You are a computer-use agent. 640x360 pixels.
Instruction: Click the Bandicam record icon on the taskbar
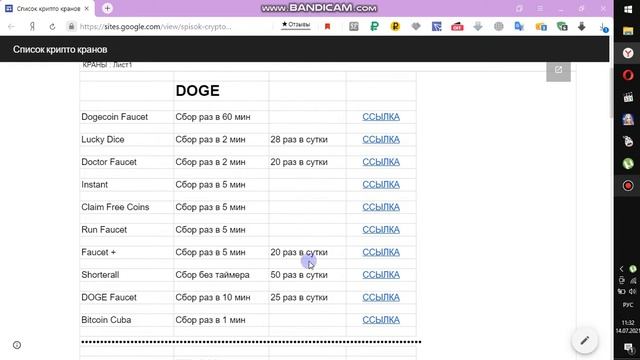coord(628,186)
